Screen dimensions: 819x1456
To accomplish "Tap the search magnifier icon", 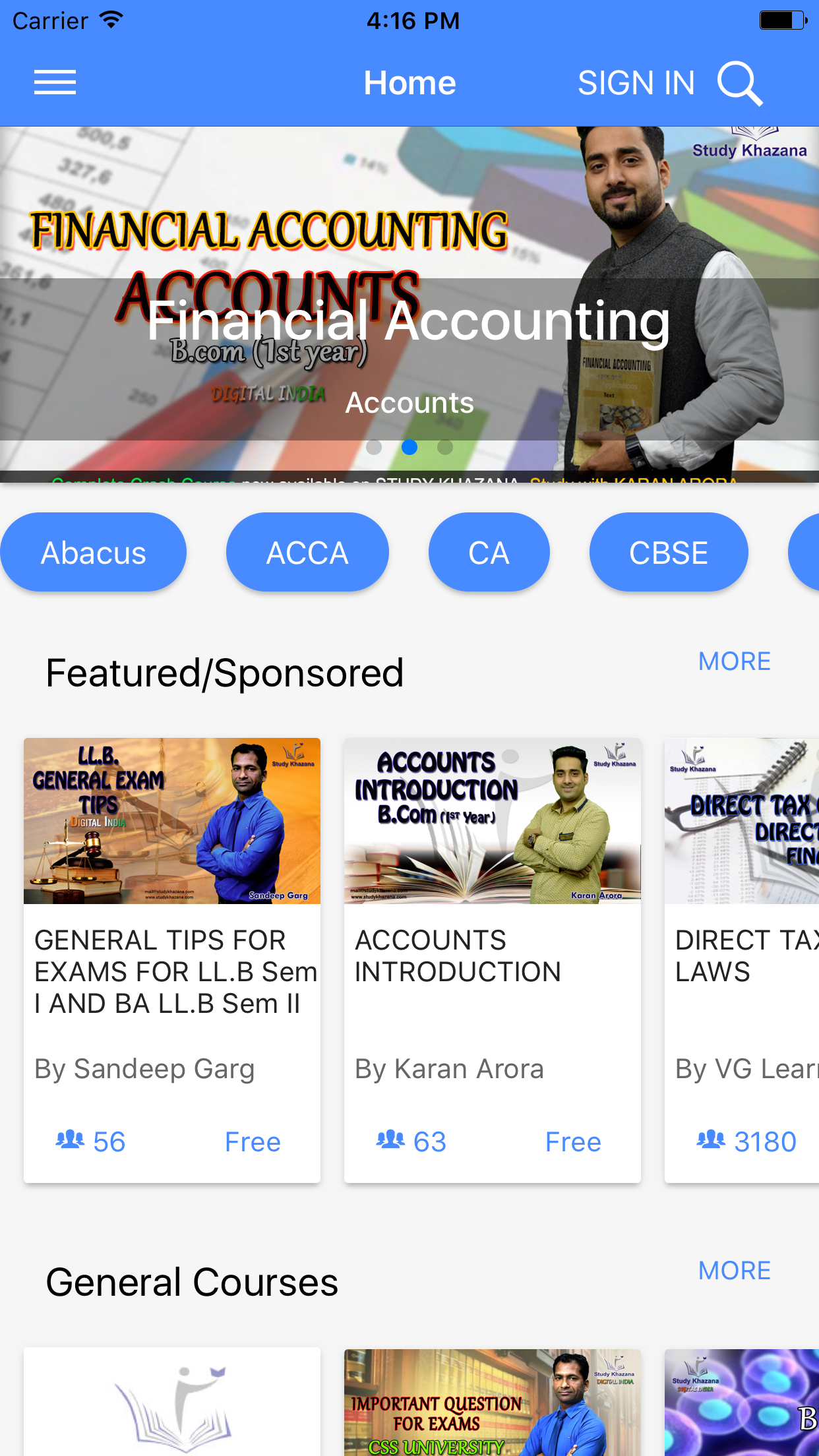I will point(740,84).
